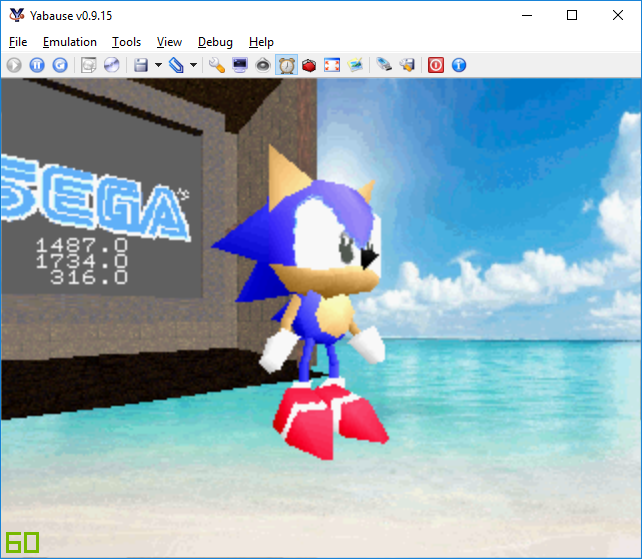Click the Load State paperclip icon
Viewport: 642px width, 559px height.
[x=176, y=65]
